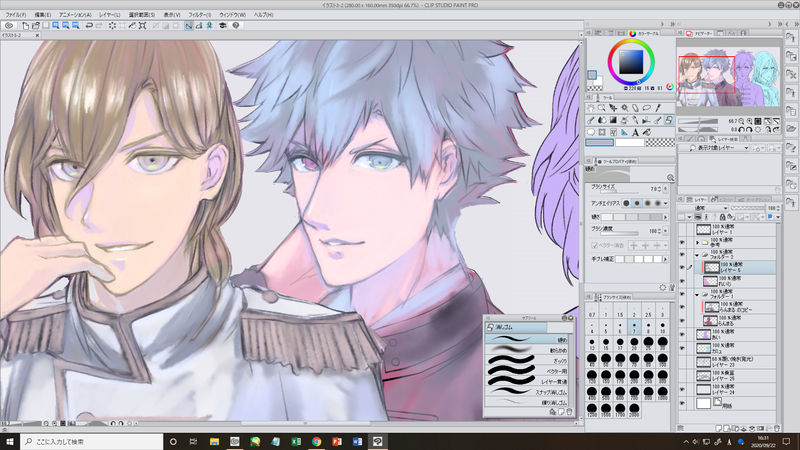Viewport: 800px width, 450px height.
Task: Click the CLIP STUDIO launcher icon
Action: [9, 26]
